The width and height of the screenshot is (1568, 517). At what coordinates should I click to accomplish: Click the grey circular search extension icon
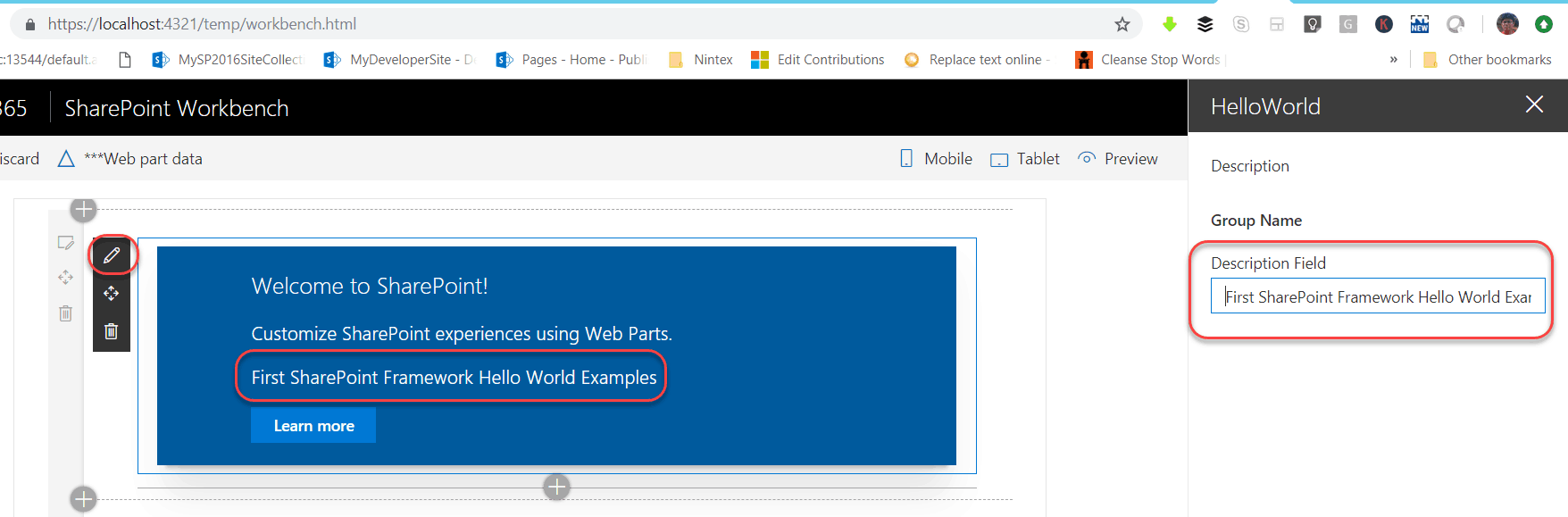[1455, 24]
